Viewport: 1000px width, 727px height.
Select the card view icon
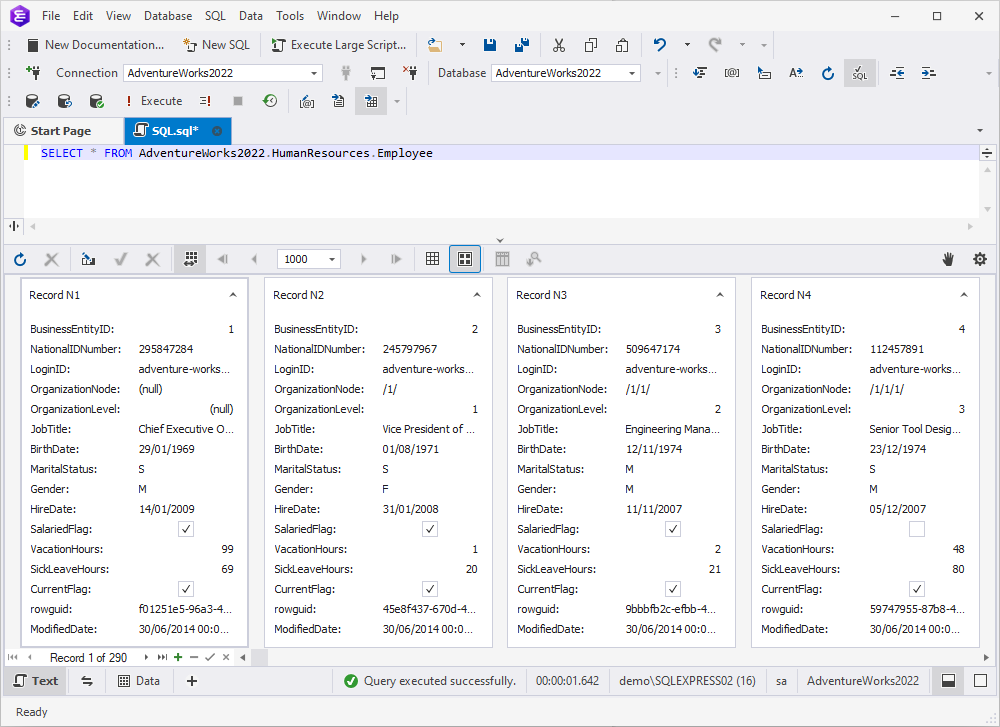465,259
